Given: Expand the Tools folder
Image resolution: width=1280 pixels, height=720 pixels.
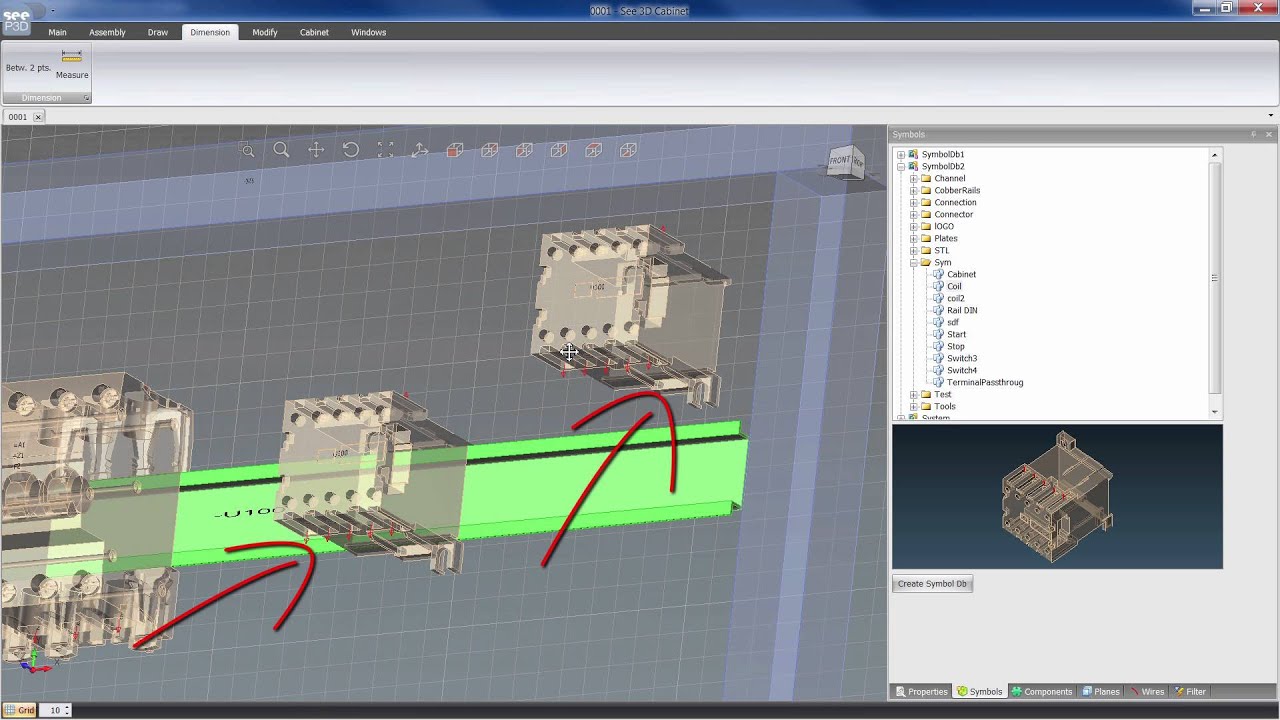Looking at the screenshot, I should [x=913, y=406].
